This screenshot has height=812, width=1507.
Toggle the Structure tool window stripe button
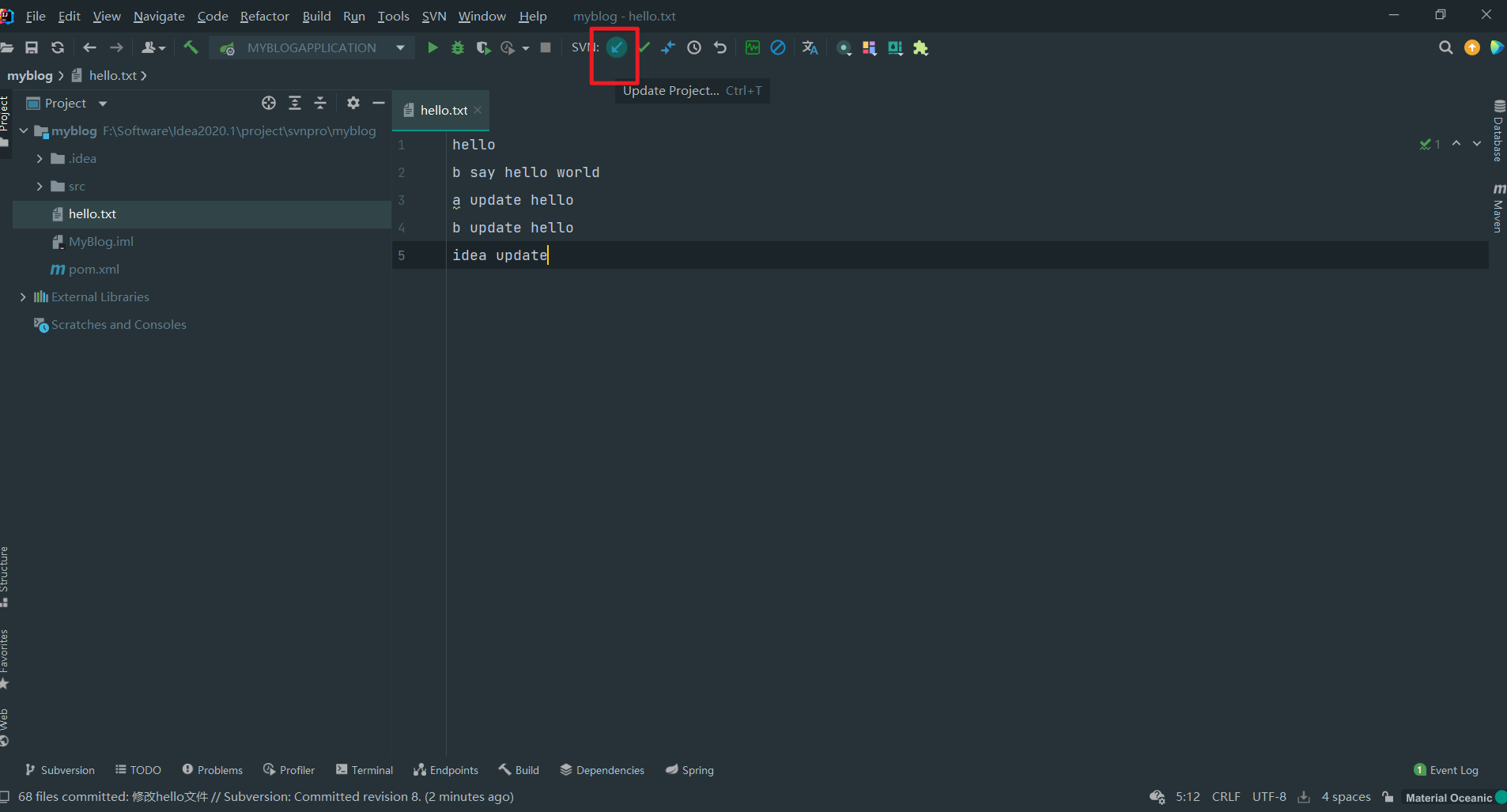click(x=5, y=576)
